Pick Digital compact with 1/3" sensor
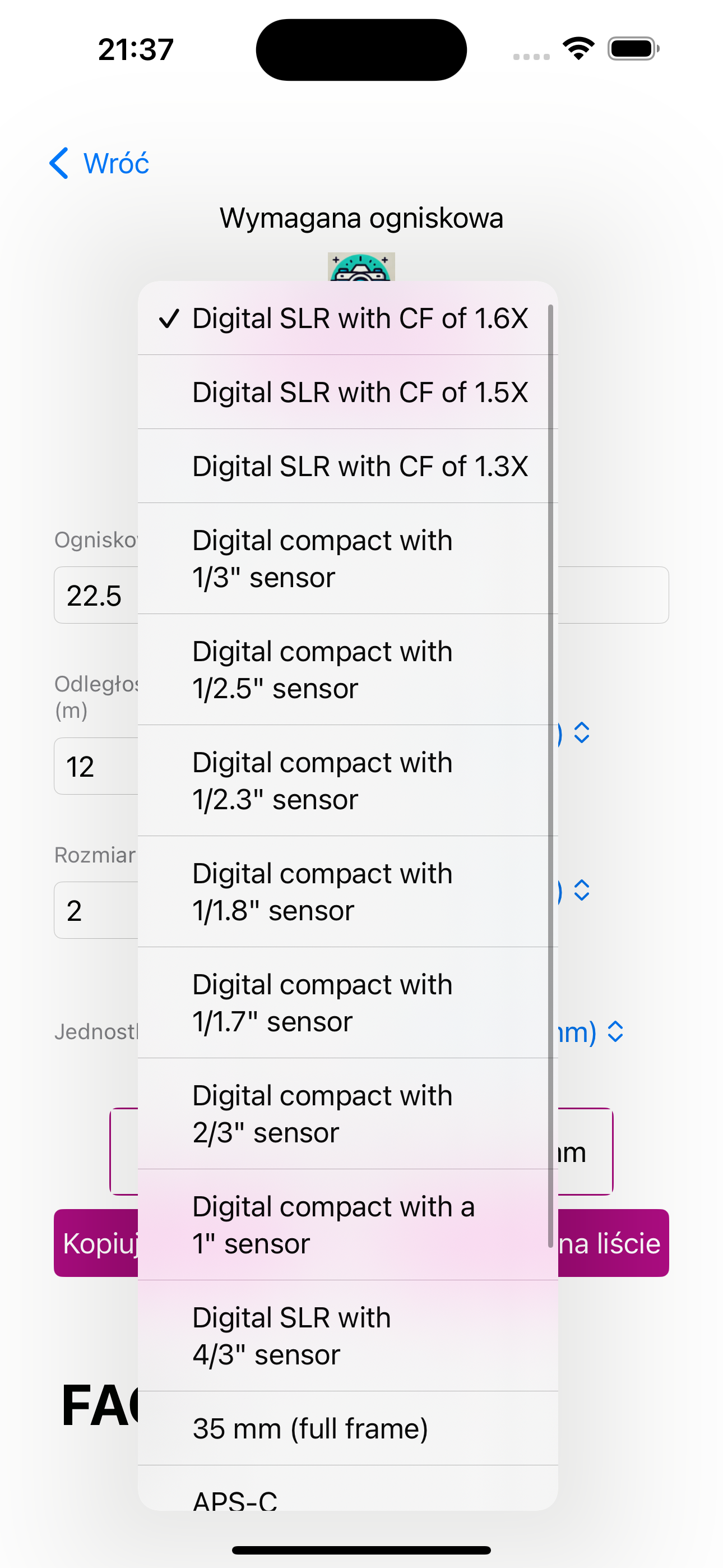Viewport: 723px width, 1568px height. (347, 559)
